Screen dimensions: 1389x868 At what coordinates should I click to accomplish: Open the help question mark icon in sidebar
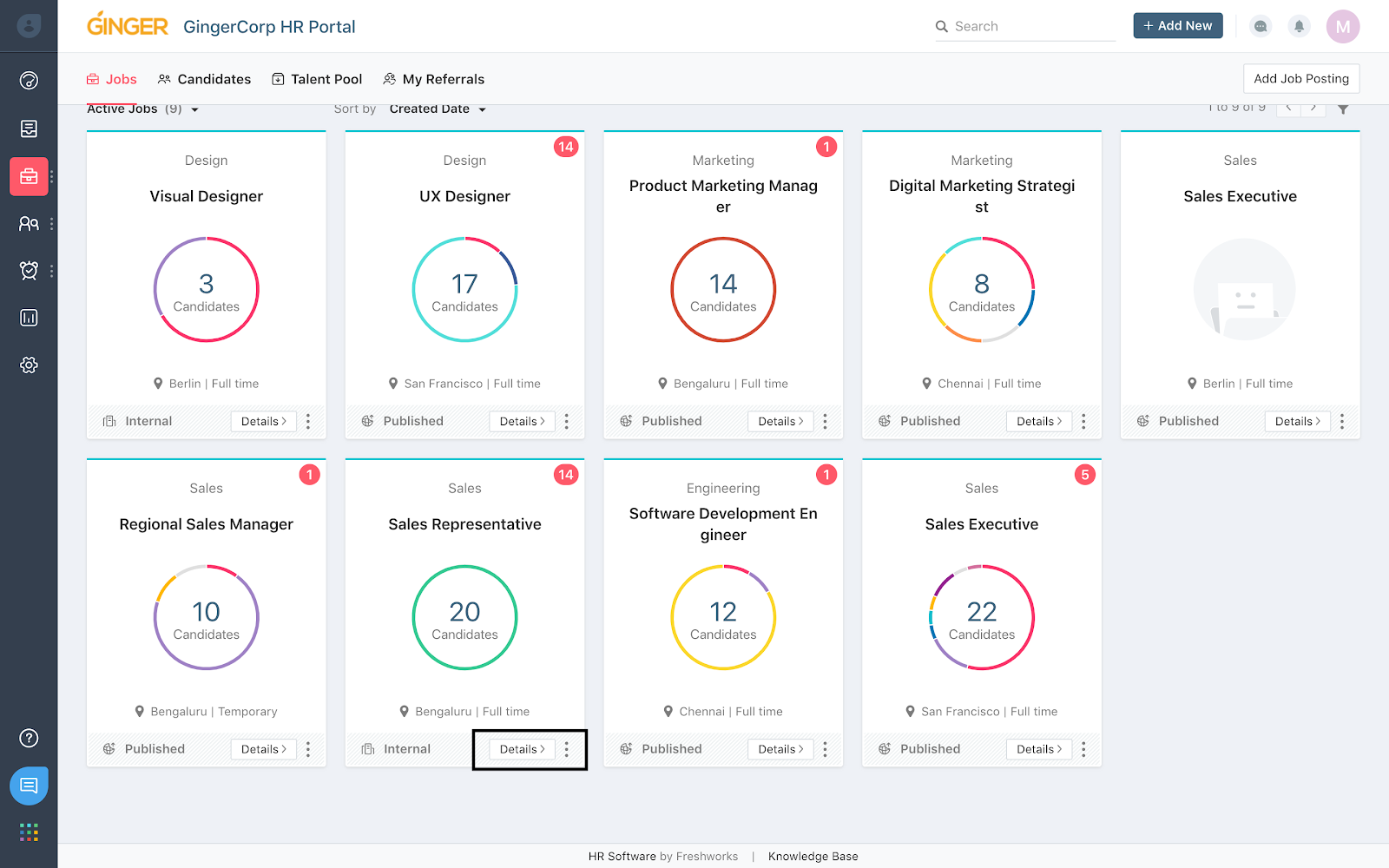point(29,738)
